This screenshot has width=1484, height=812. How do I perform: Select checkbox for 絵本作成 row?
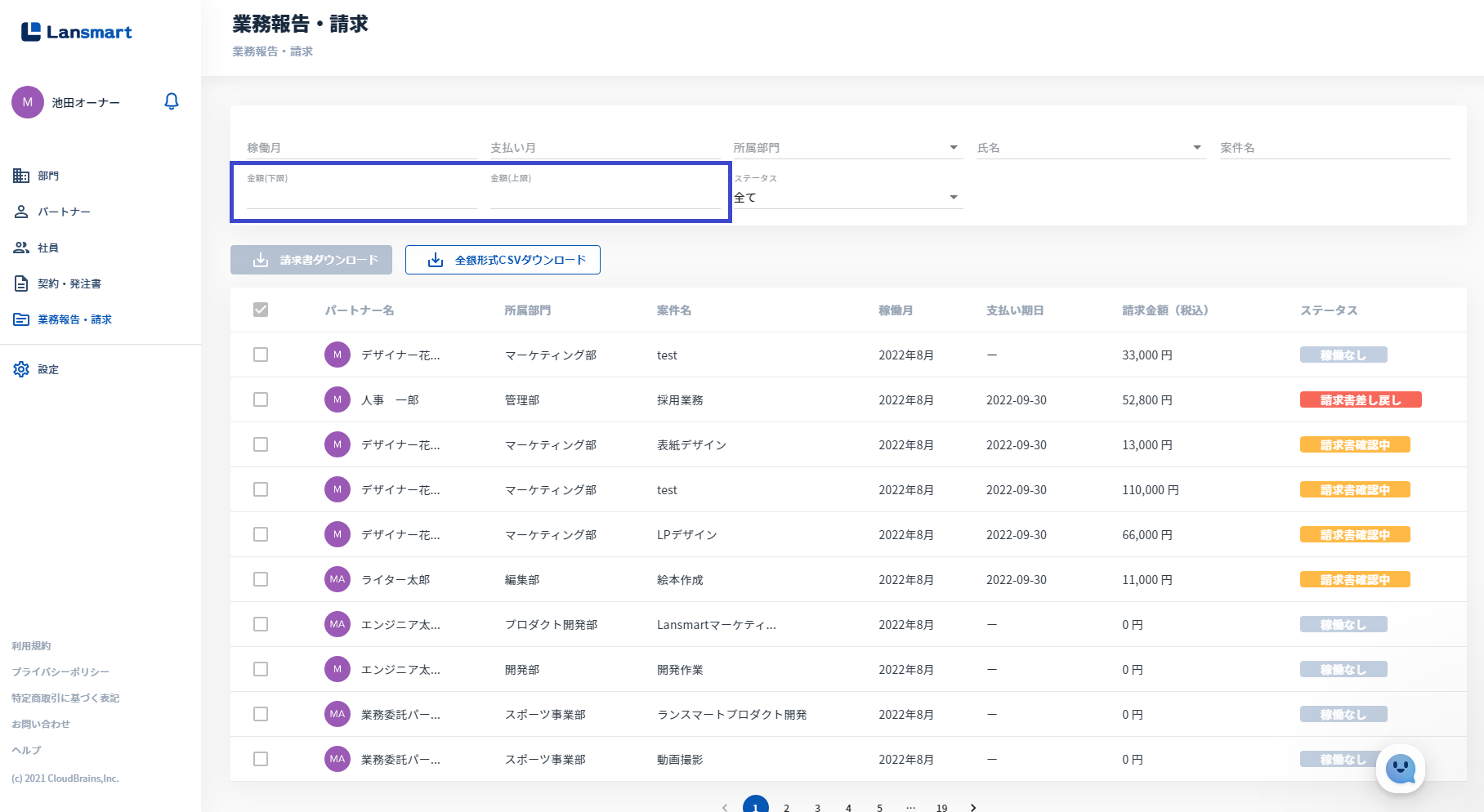click(261, 579)
